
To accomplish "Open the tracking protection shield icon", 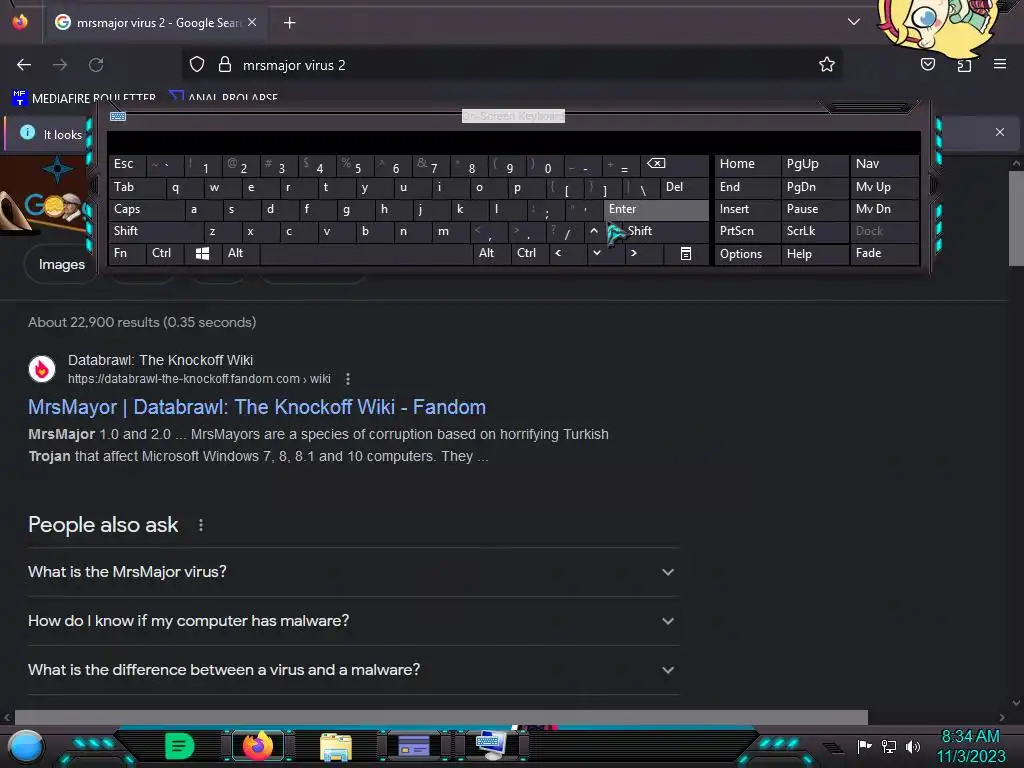I will 197,65.
